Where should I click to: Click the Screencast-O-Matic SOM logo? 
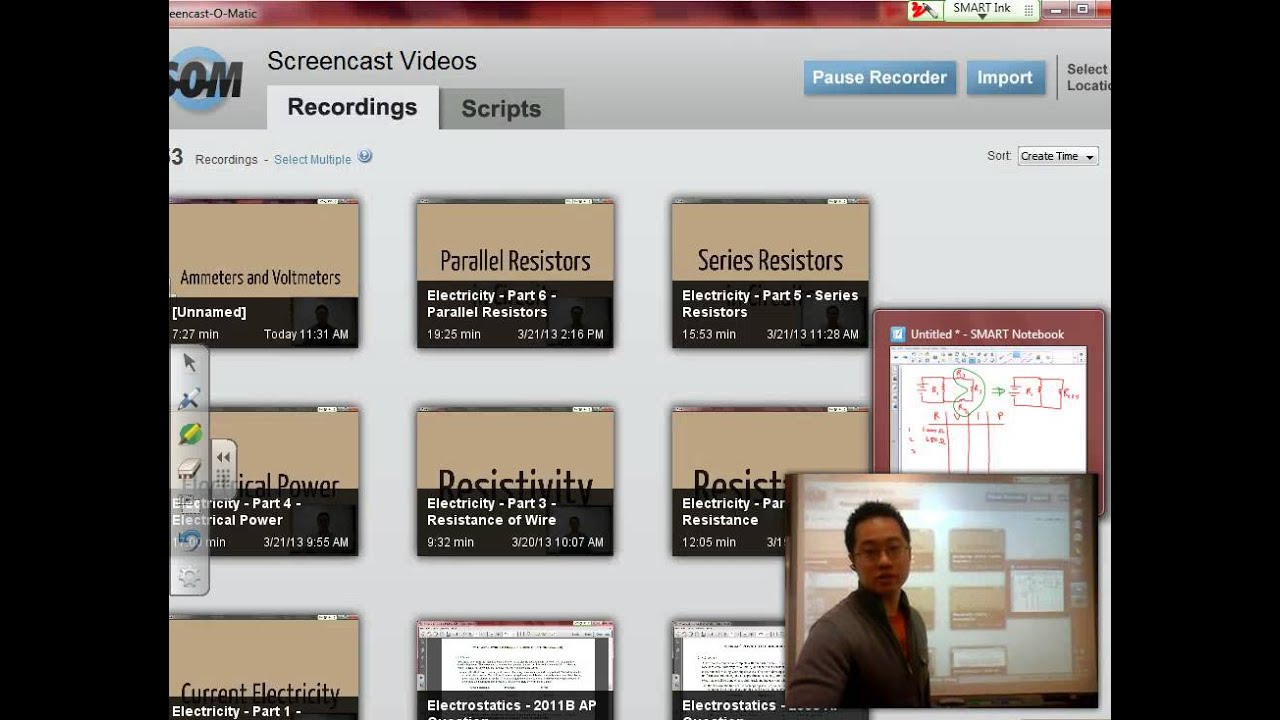pos(206,79)
